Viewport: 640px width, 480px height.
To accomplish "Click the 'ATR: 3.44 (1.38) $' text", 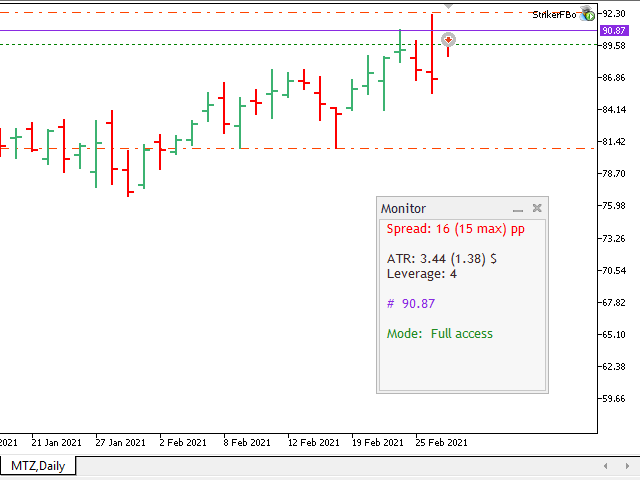I will point(442,259).
